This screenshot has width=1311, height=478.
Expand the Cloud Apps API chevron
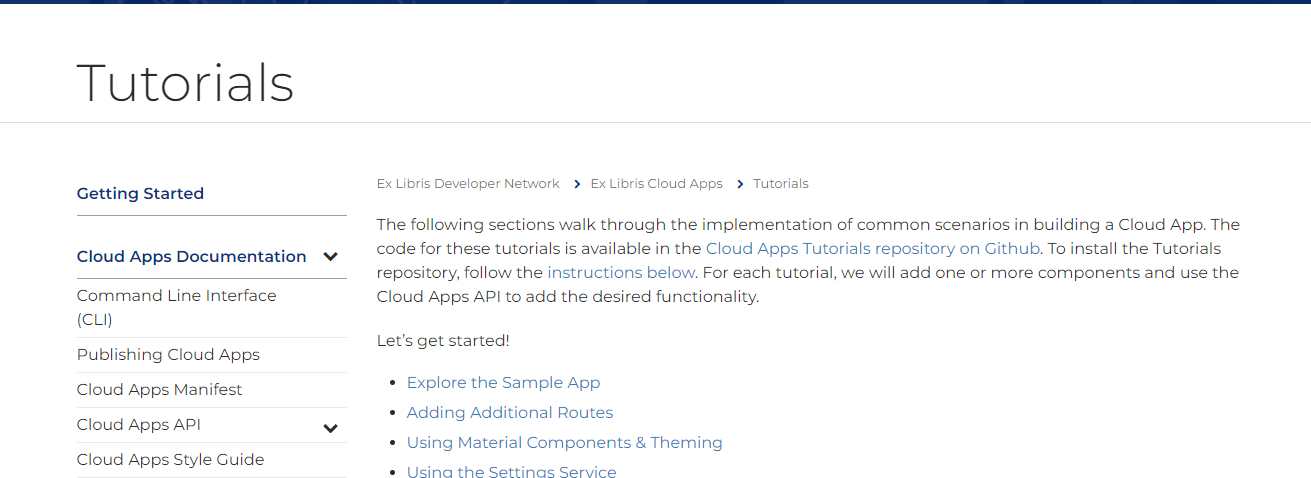point(331,429)
